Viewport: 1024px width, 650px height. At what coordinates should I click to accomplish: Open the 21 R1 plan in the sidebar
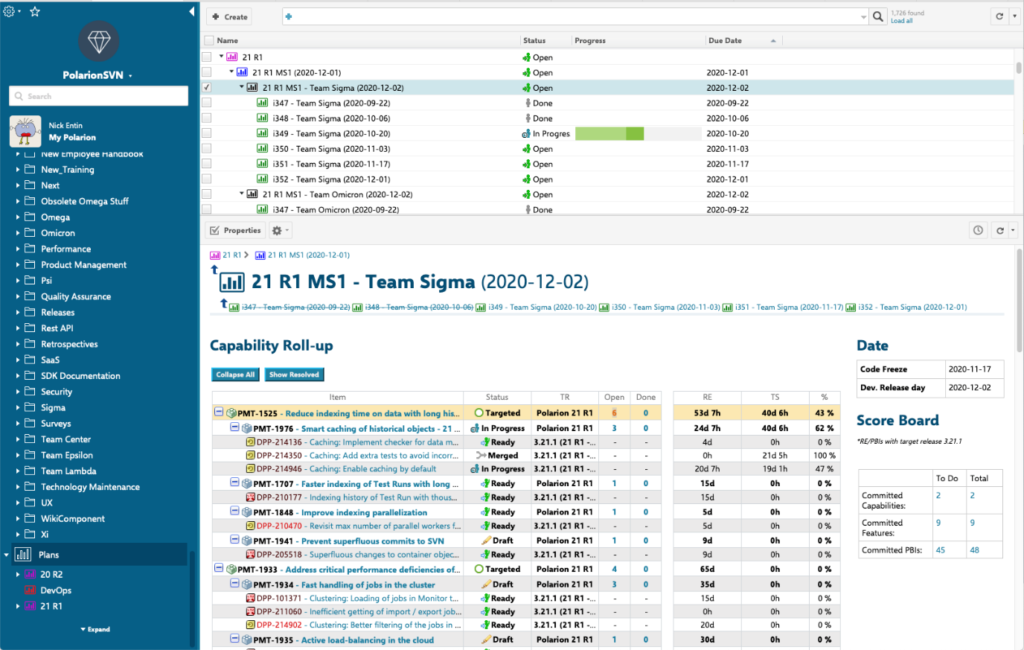52,606
